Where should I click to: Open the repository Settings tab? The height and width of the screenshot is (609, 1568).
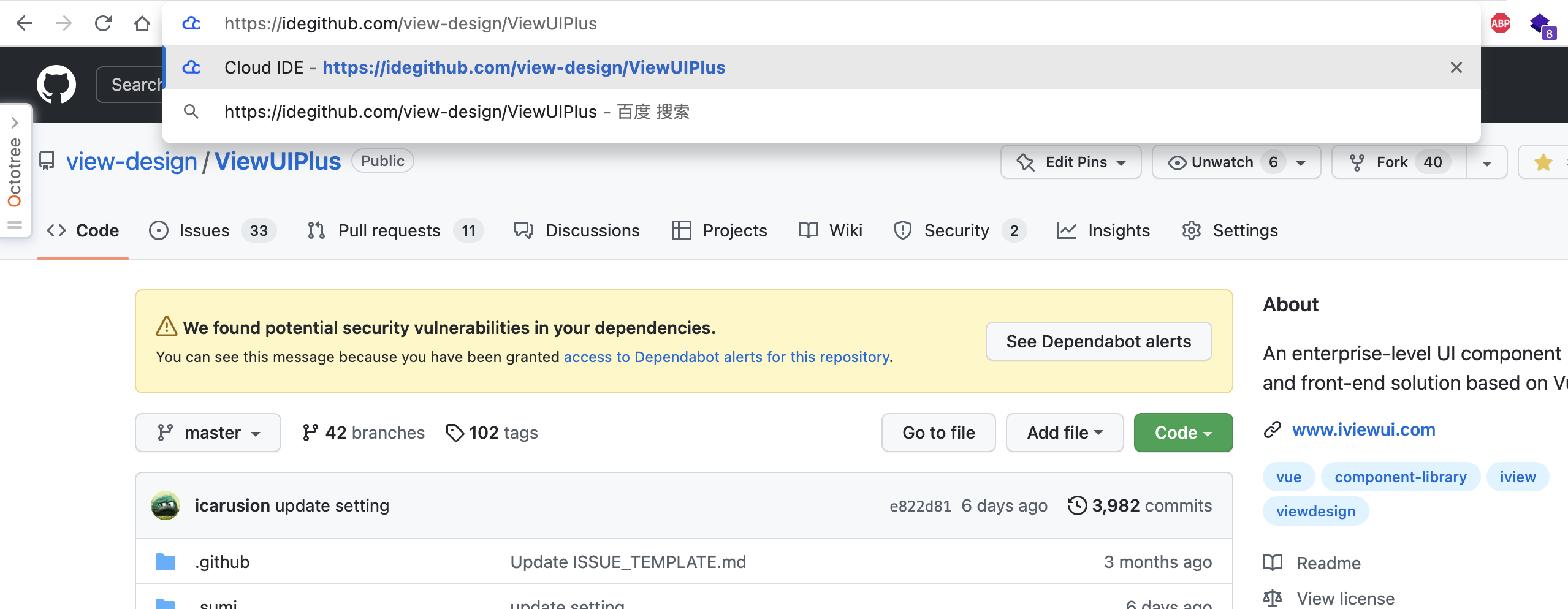tap(1230, 230)
